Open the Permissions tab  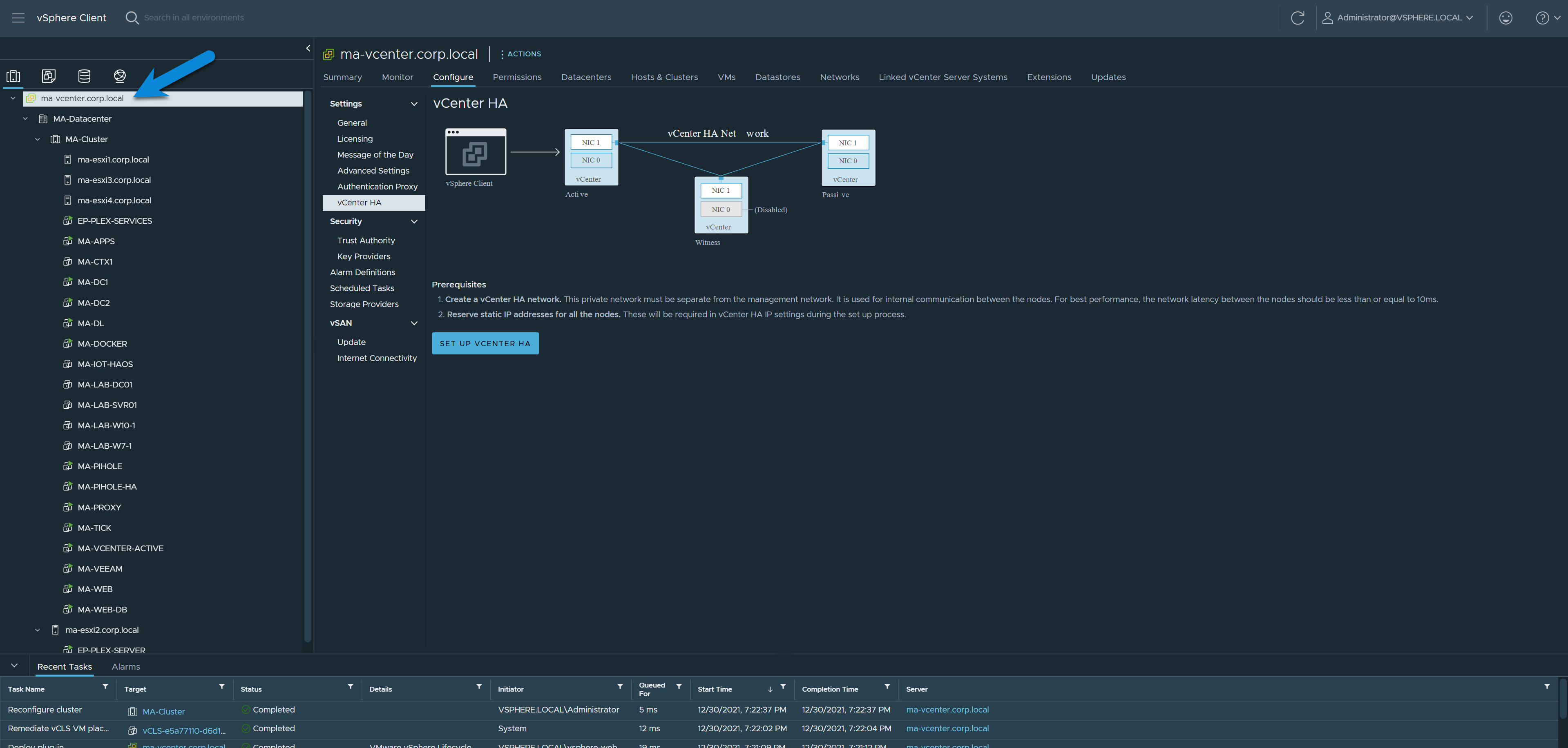coord(517,77)
